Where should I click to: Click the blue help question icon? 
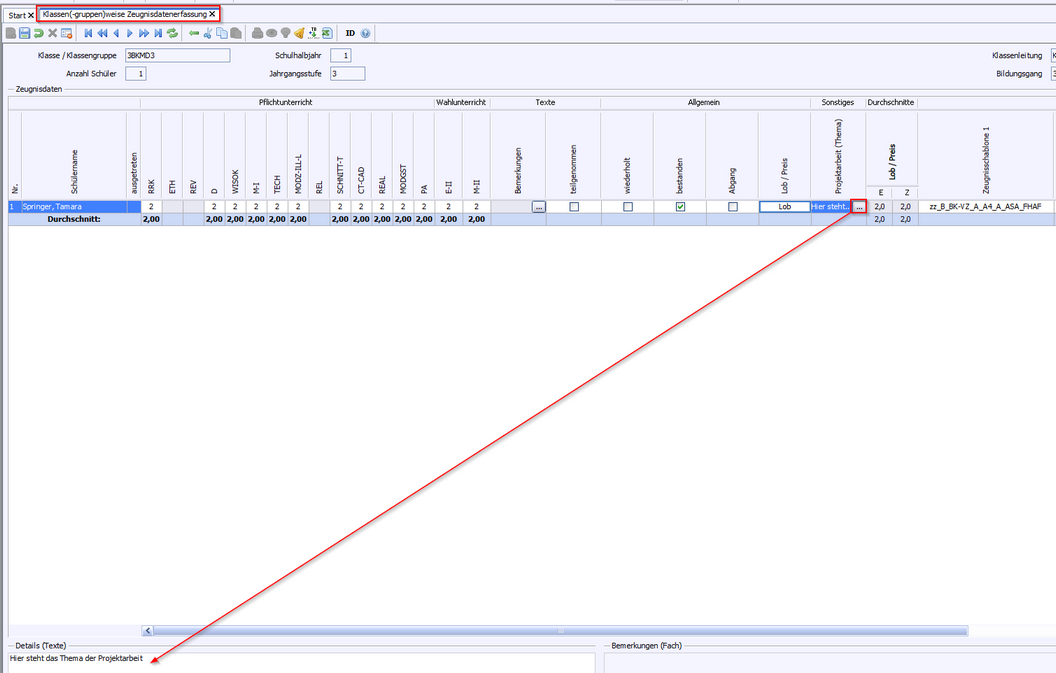(365, 33)
